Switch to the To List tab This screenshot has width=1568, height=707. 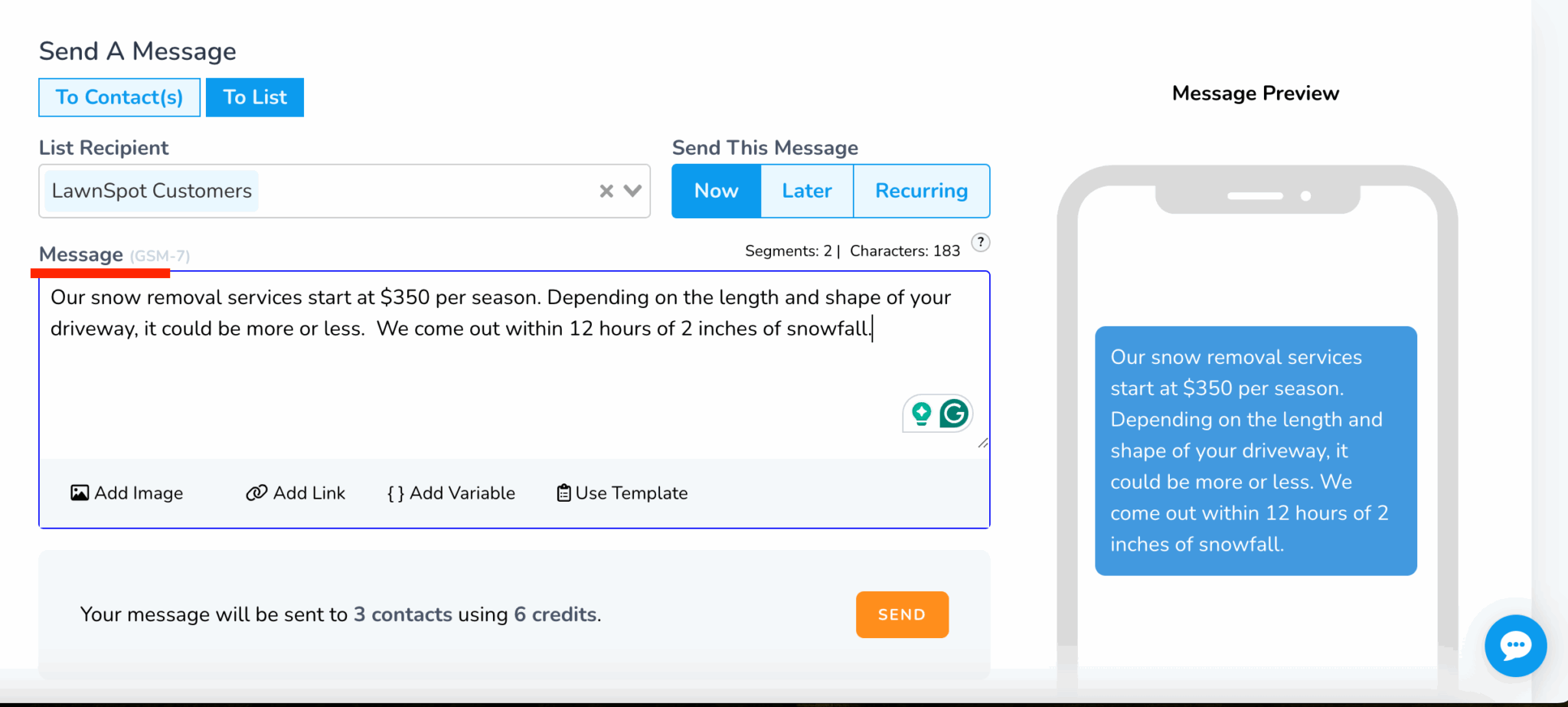255,97
